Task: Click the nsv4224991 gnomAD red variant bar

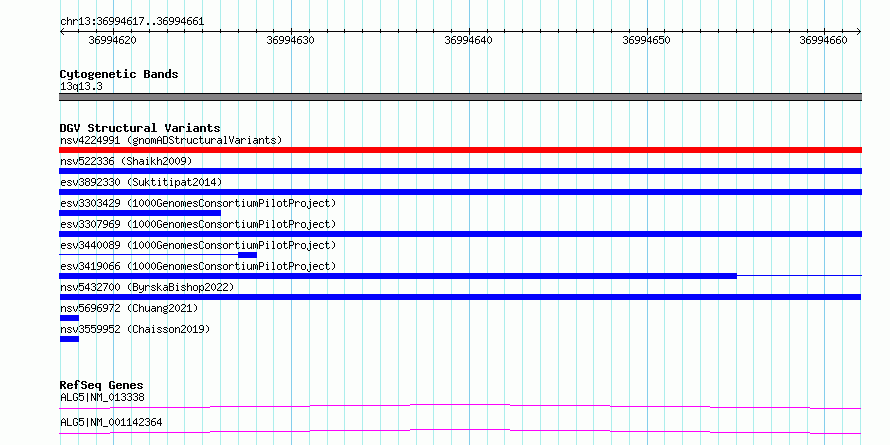Action: click(x=460, y=150)
